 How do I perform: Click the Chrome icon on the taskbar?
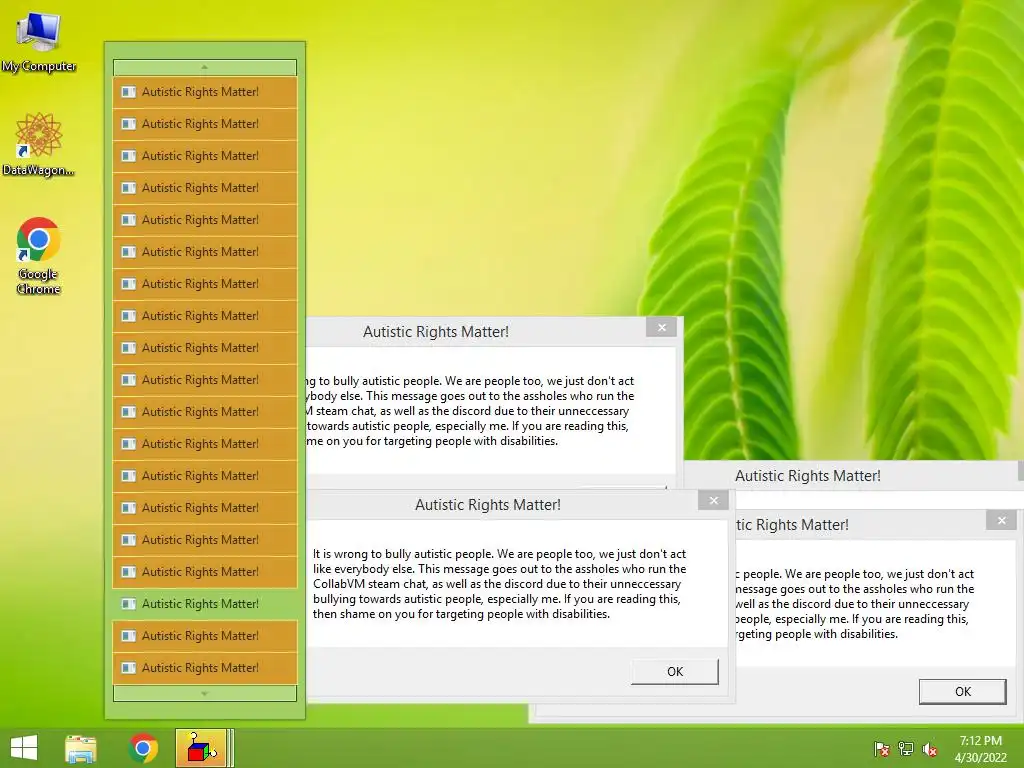pos(143,748)
